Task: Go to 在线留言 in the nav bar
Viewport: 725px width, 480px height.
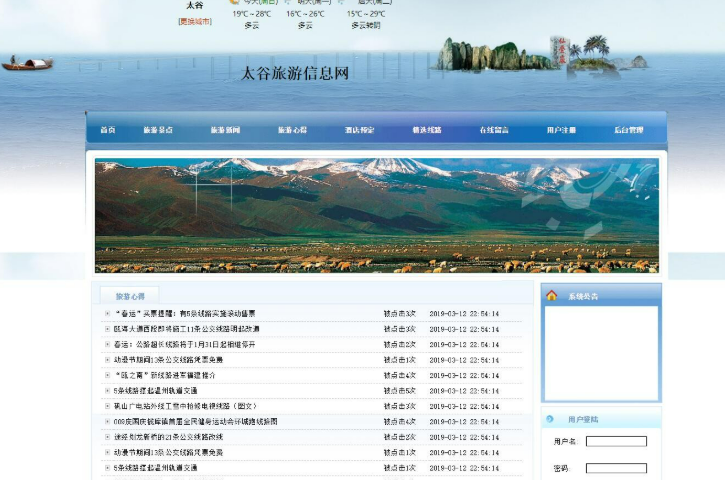Action: click(x=494, y=130)
